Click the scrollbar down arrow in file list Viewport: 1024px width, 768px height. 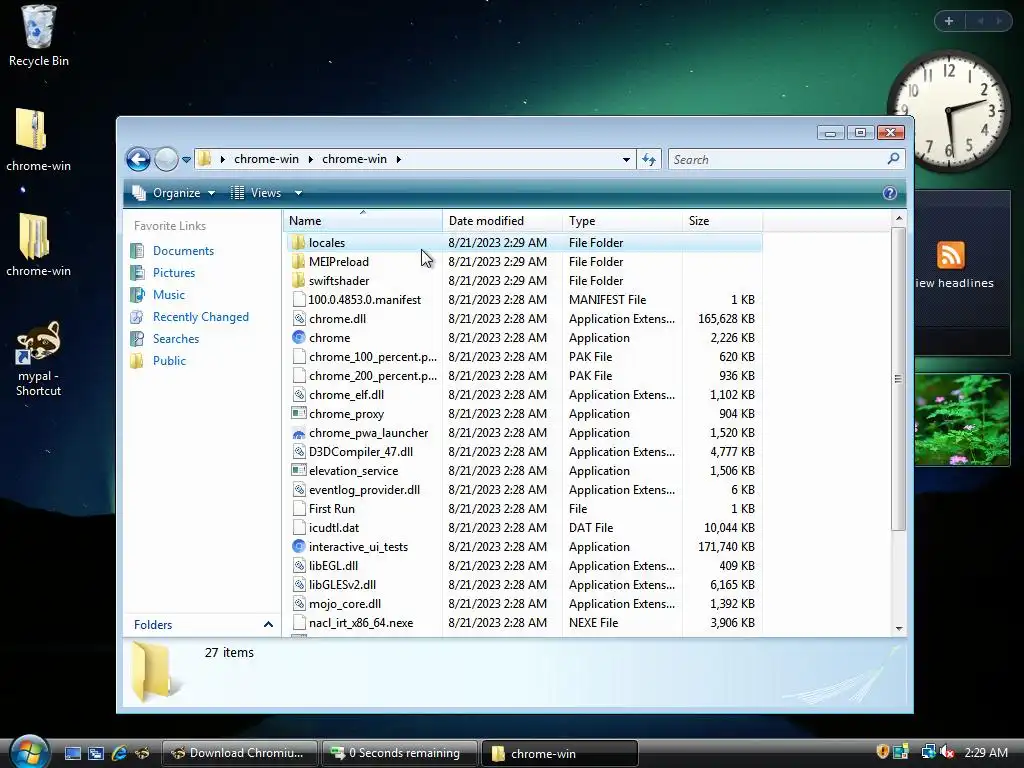coord(899,628)
